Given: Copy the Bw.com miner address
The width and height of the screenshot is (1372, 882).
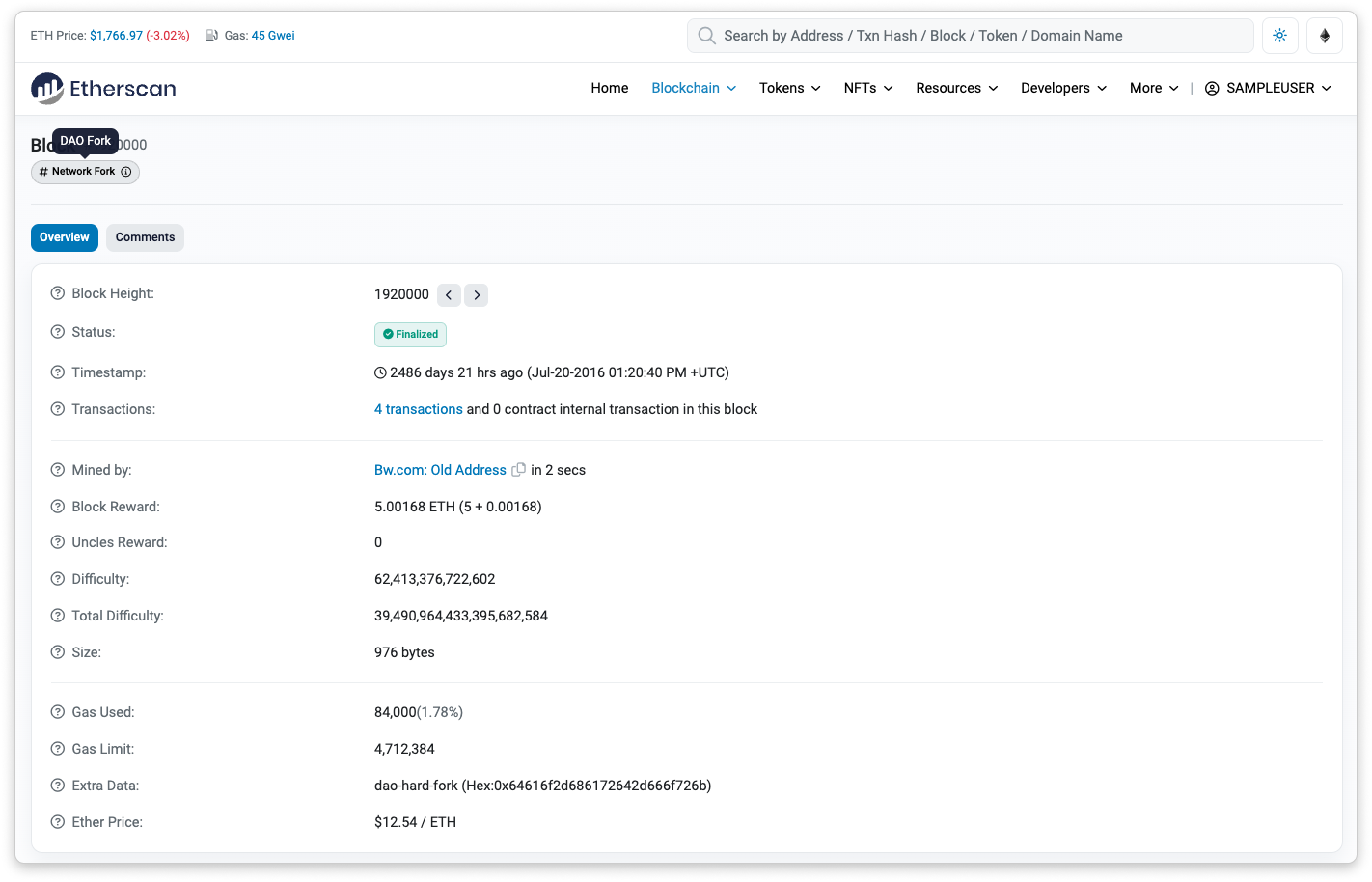Looking at the screenshot, I should (x=518, y=470).
